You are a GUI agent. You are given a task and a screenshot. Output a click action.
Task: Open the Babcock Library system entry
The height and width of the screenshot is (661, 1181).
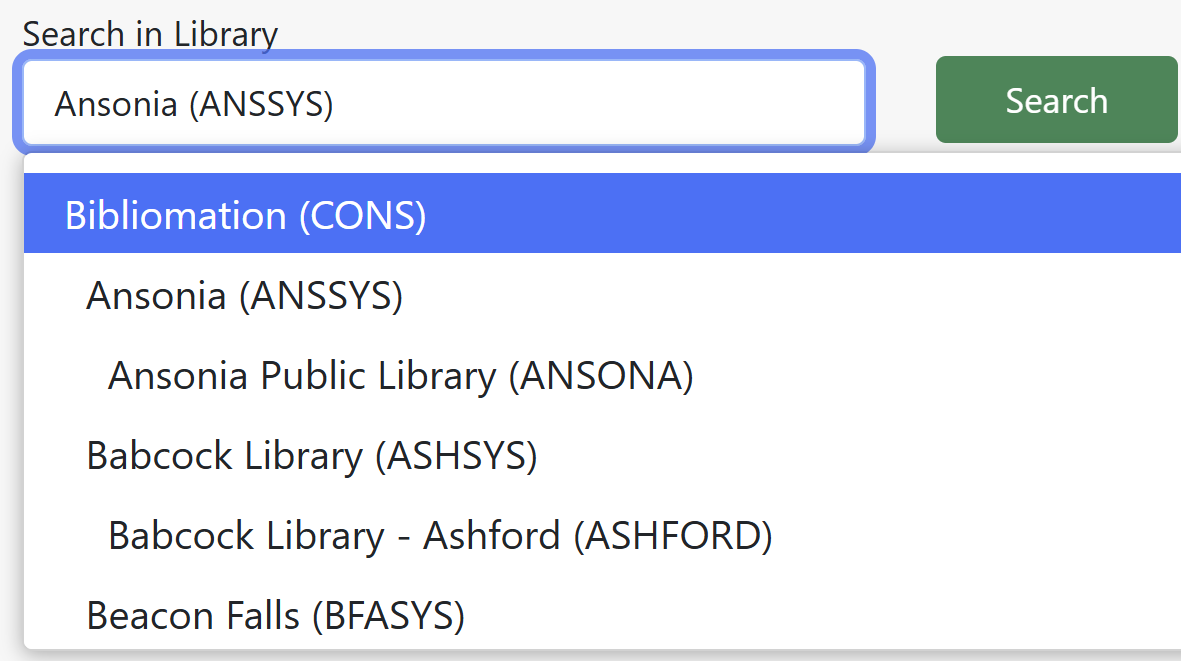(x=311, y=455)
